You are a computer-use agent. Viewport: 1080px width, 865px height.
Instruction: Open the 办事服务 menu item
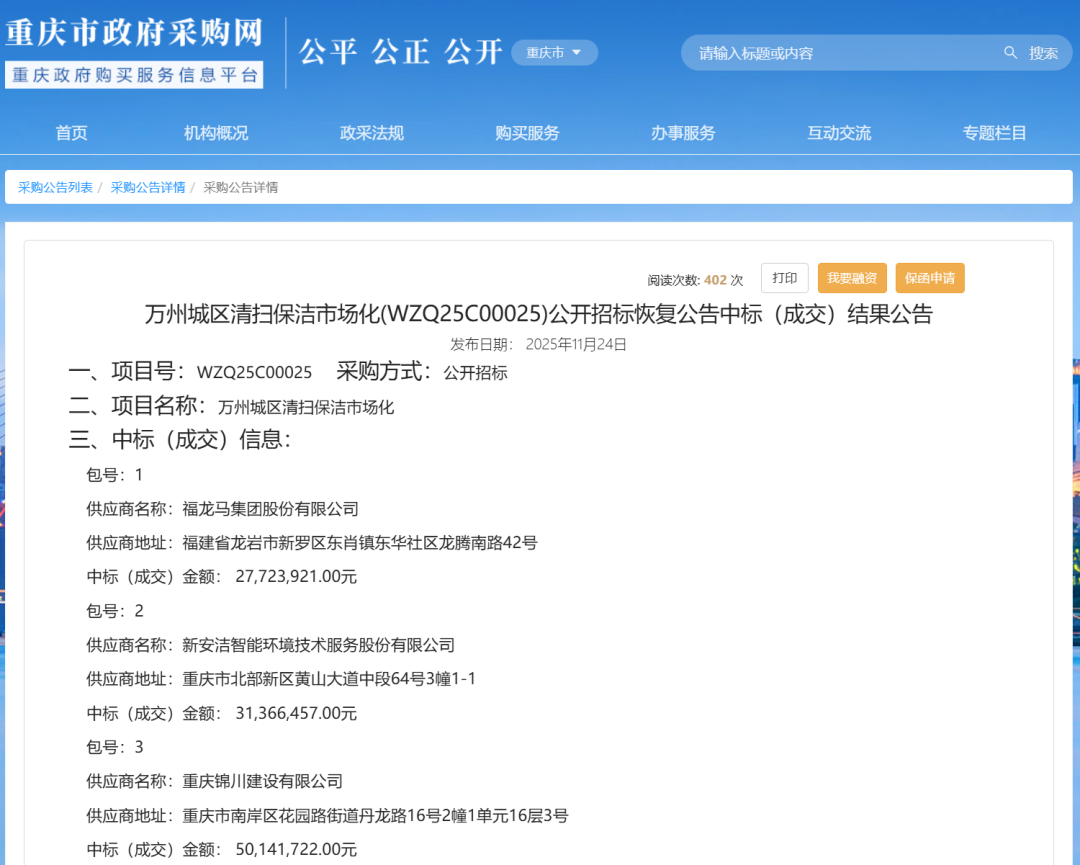click(683, 133)
